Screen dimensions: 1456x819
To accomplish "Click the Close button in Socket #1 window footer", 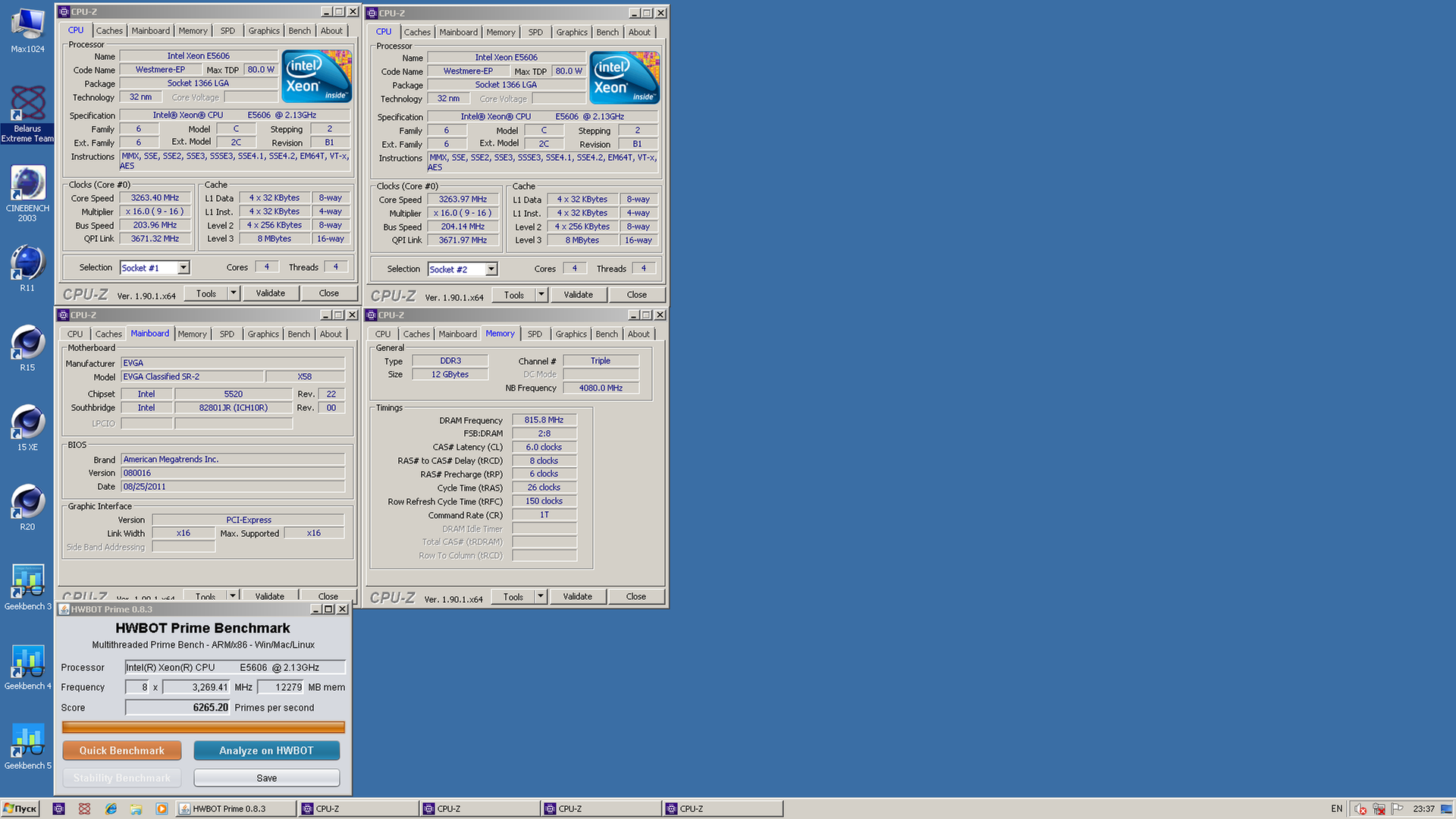I will click(328, 293).
